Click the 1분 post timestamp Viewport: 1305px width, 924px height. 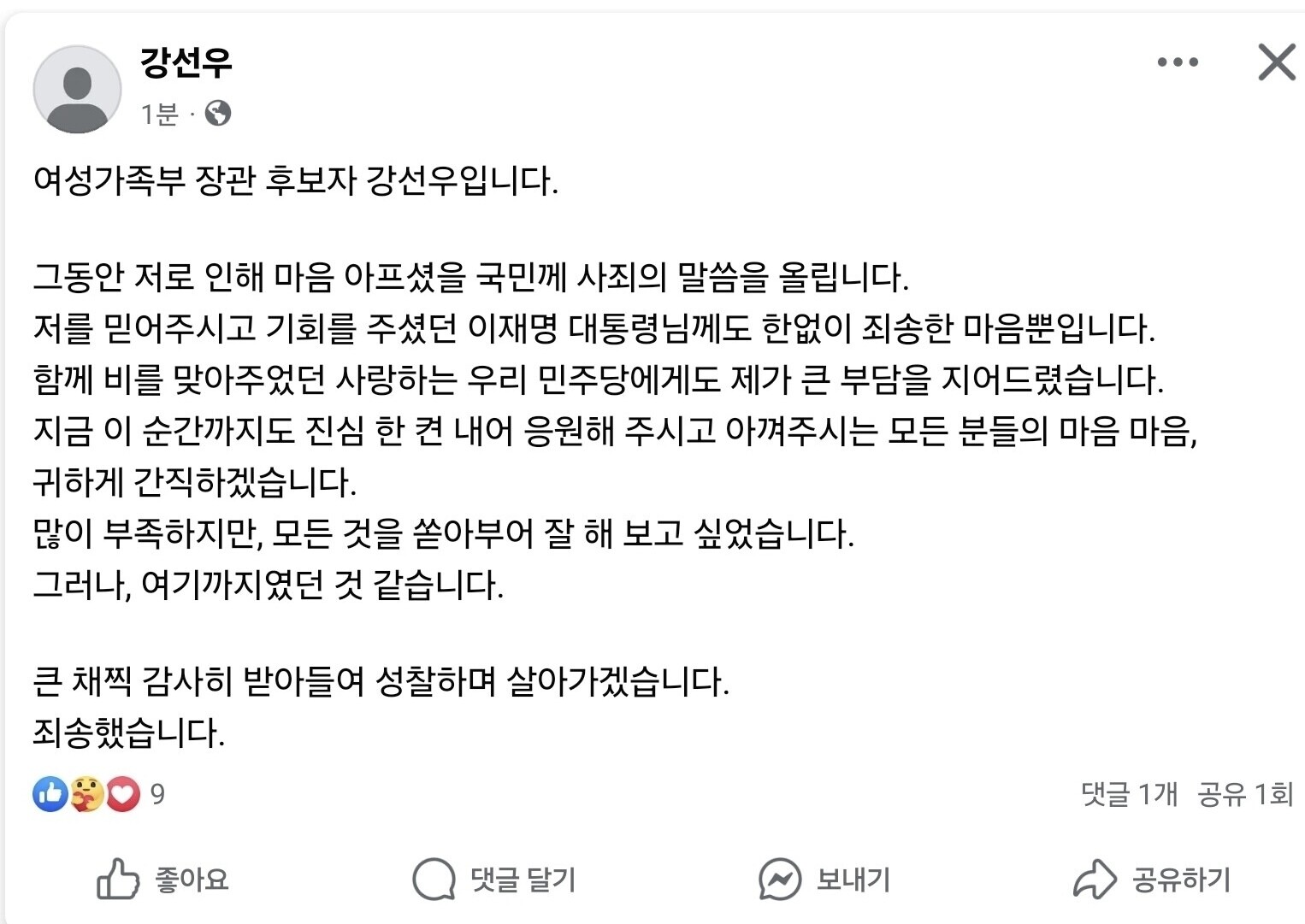click(159, 114)
